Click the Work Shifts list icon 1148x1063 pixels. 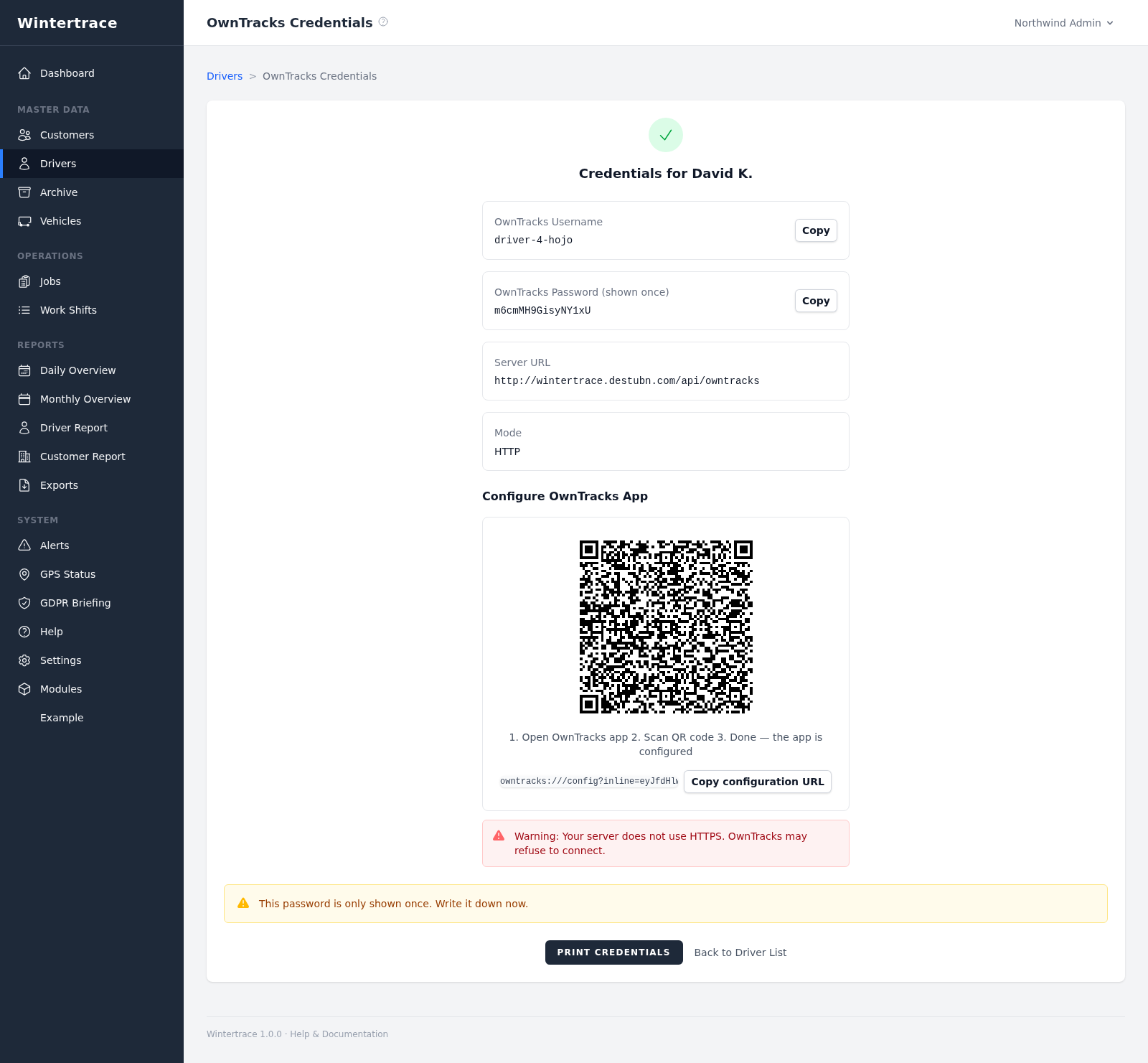click(x=24, y=310)
